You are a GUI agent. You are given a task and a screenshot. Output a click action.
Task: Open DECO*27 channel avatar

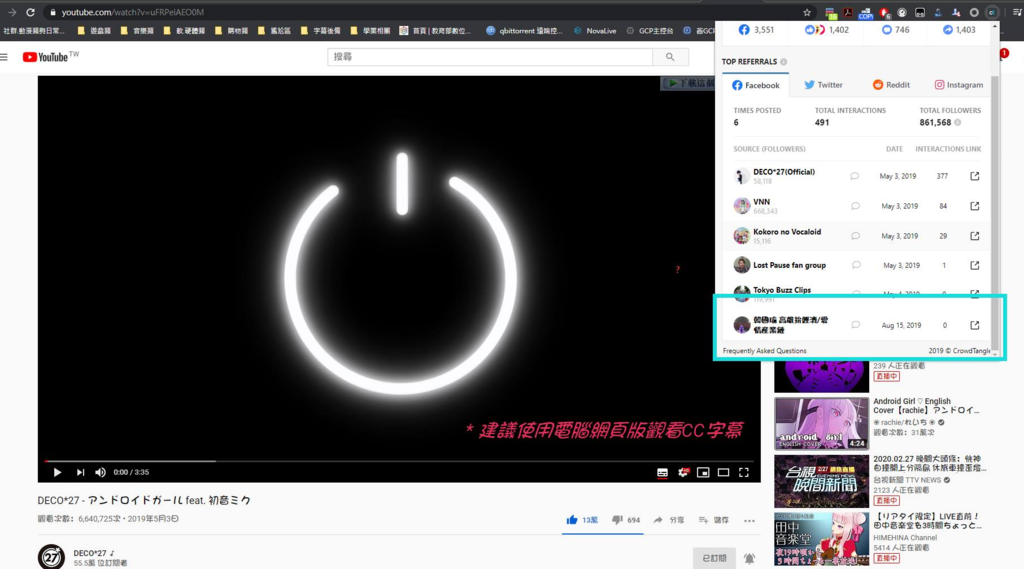point(51,557)
